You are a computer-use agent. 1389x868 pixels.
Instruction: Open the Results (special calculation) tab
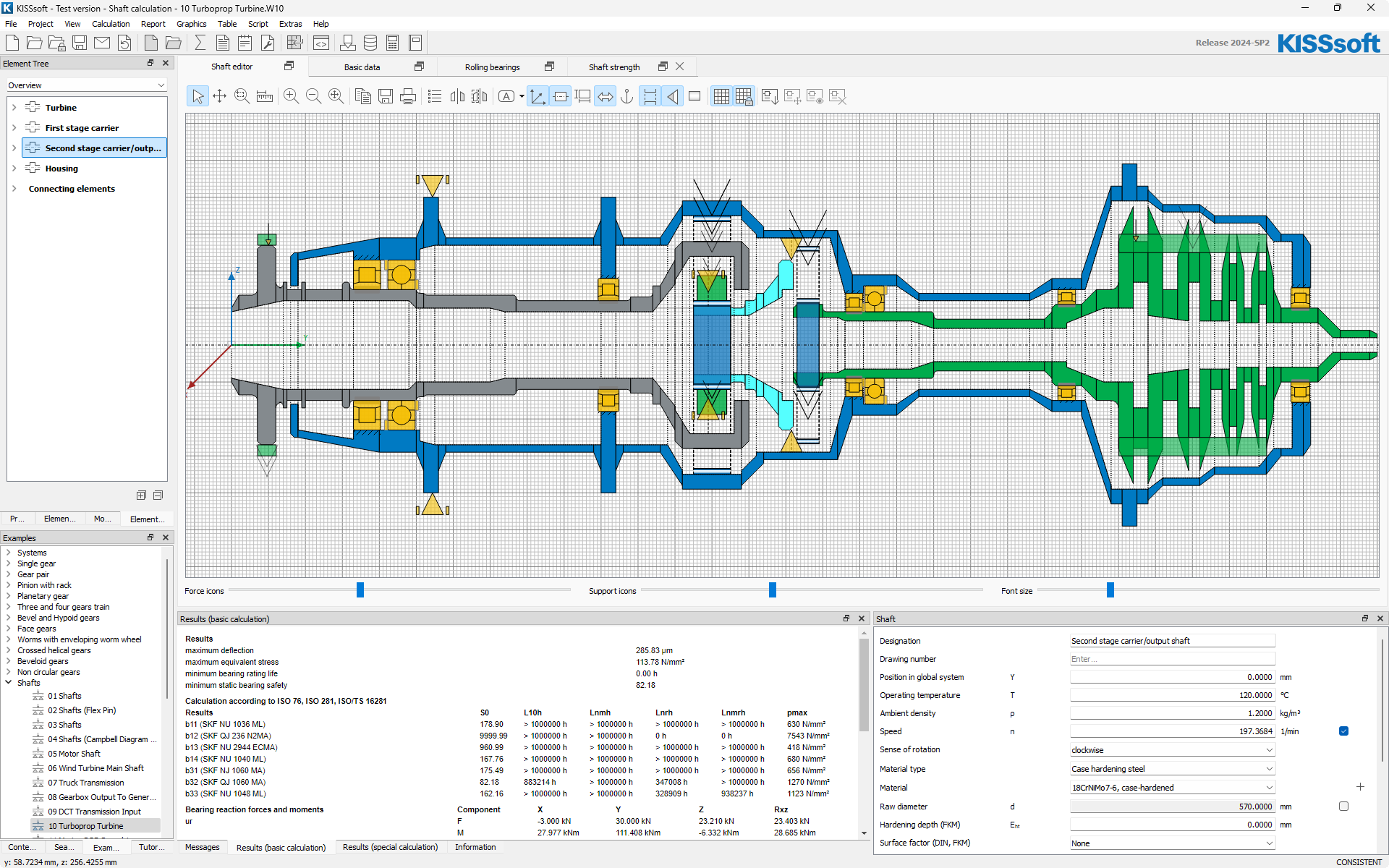pos(390,847)
